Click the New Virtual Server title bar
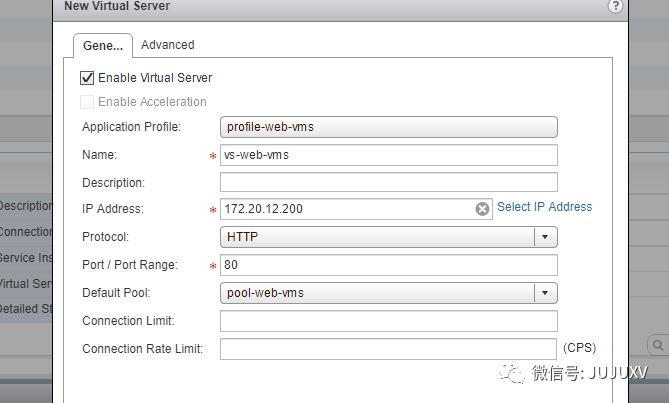Screen dimensions: 669x403 340,8
